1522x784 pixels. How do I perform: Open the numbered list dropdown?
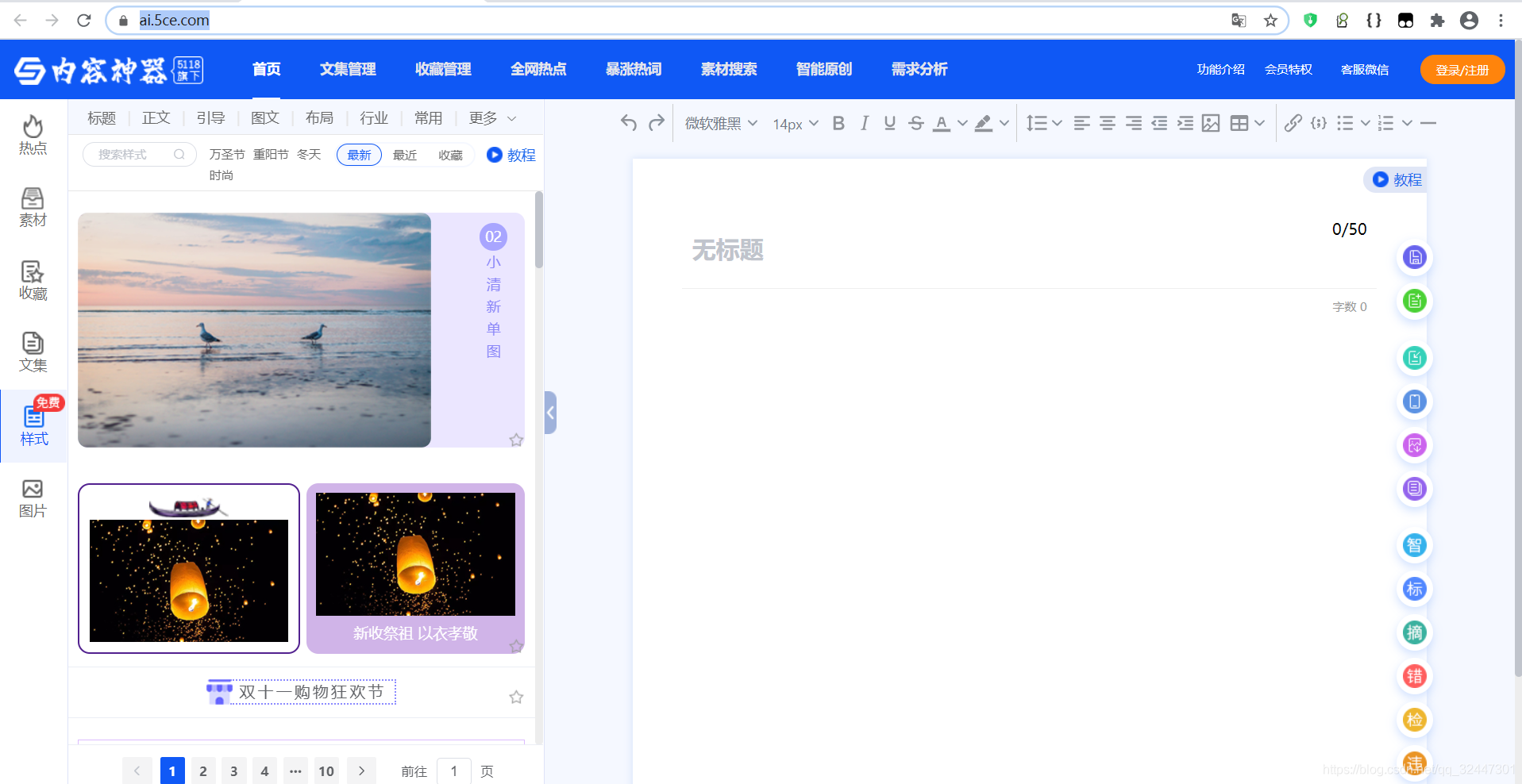point(1407,123)
